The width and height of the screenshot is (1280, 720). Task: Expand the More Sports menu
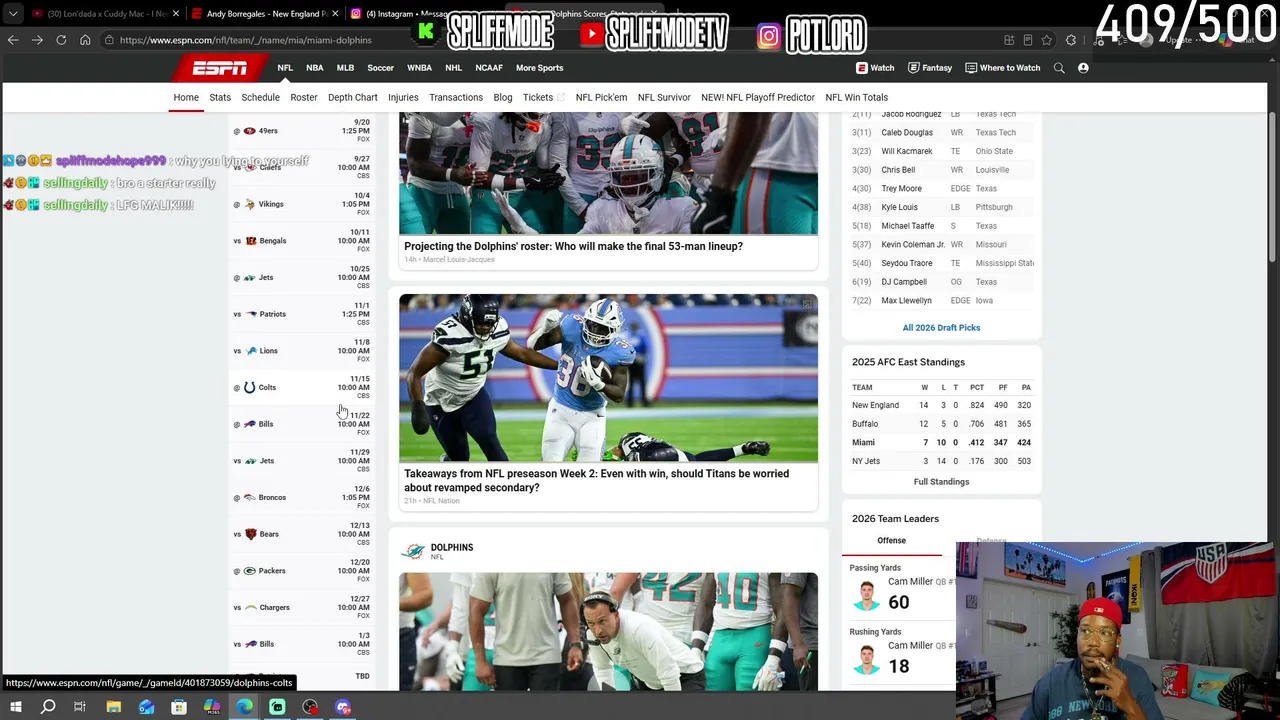coord(540,68)
